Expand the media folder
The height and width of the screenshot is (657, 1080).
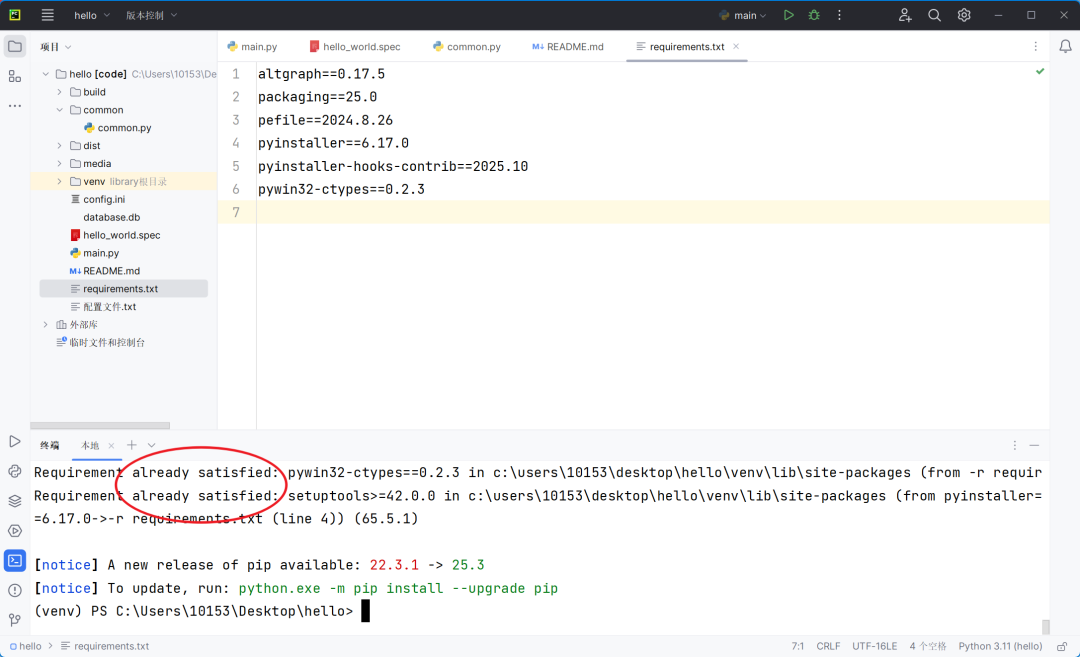pos(59,163)
